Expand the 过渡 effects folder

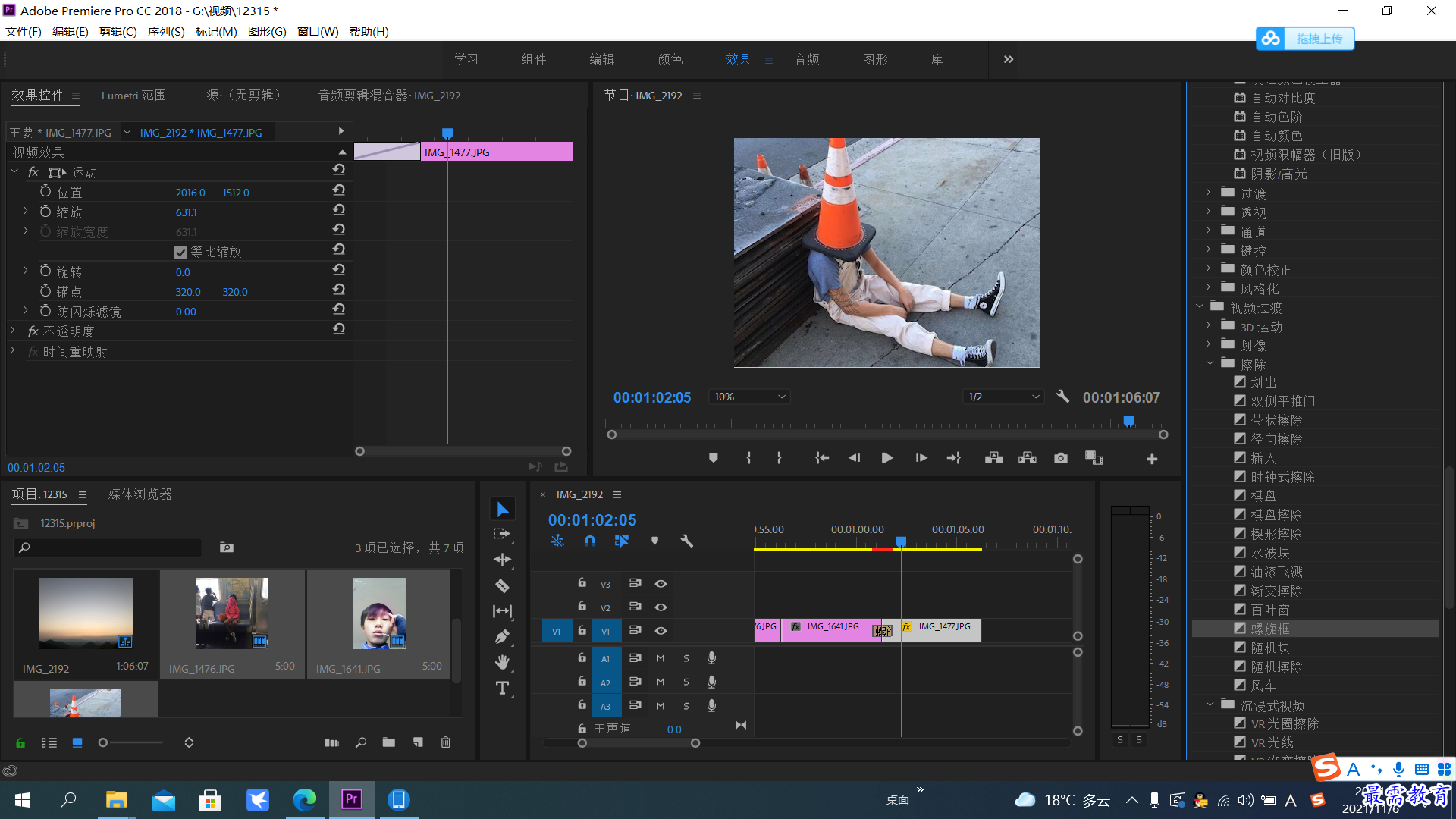pos(1208,193)
